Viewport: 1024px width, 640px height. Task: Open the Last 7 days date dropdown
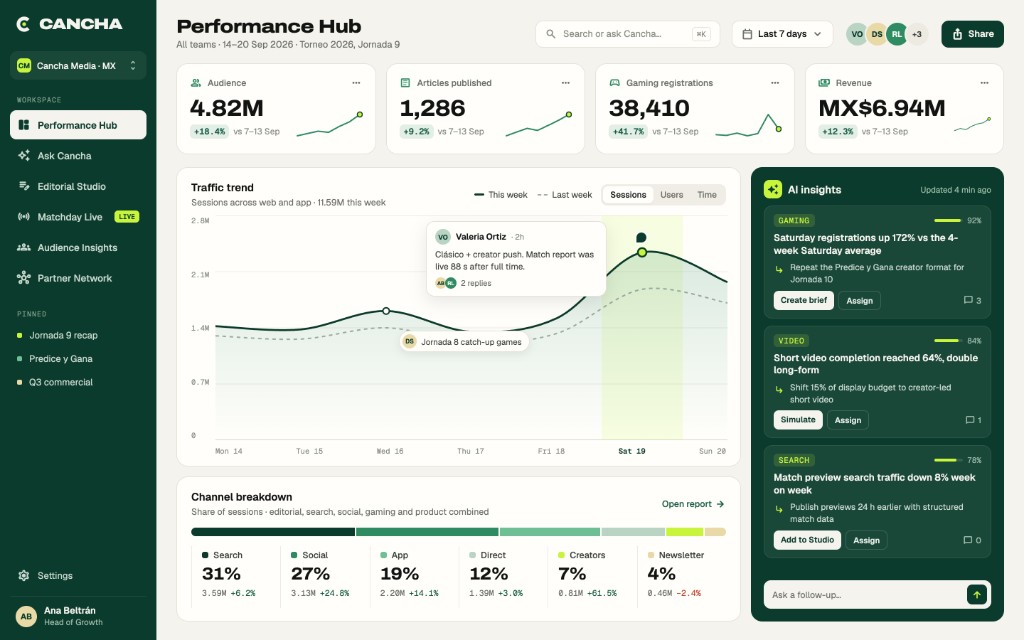point(782,34)
